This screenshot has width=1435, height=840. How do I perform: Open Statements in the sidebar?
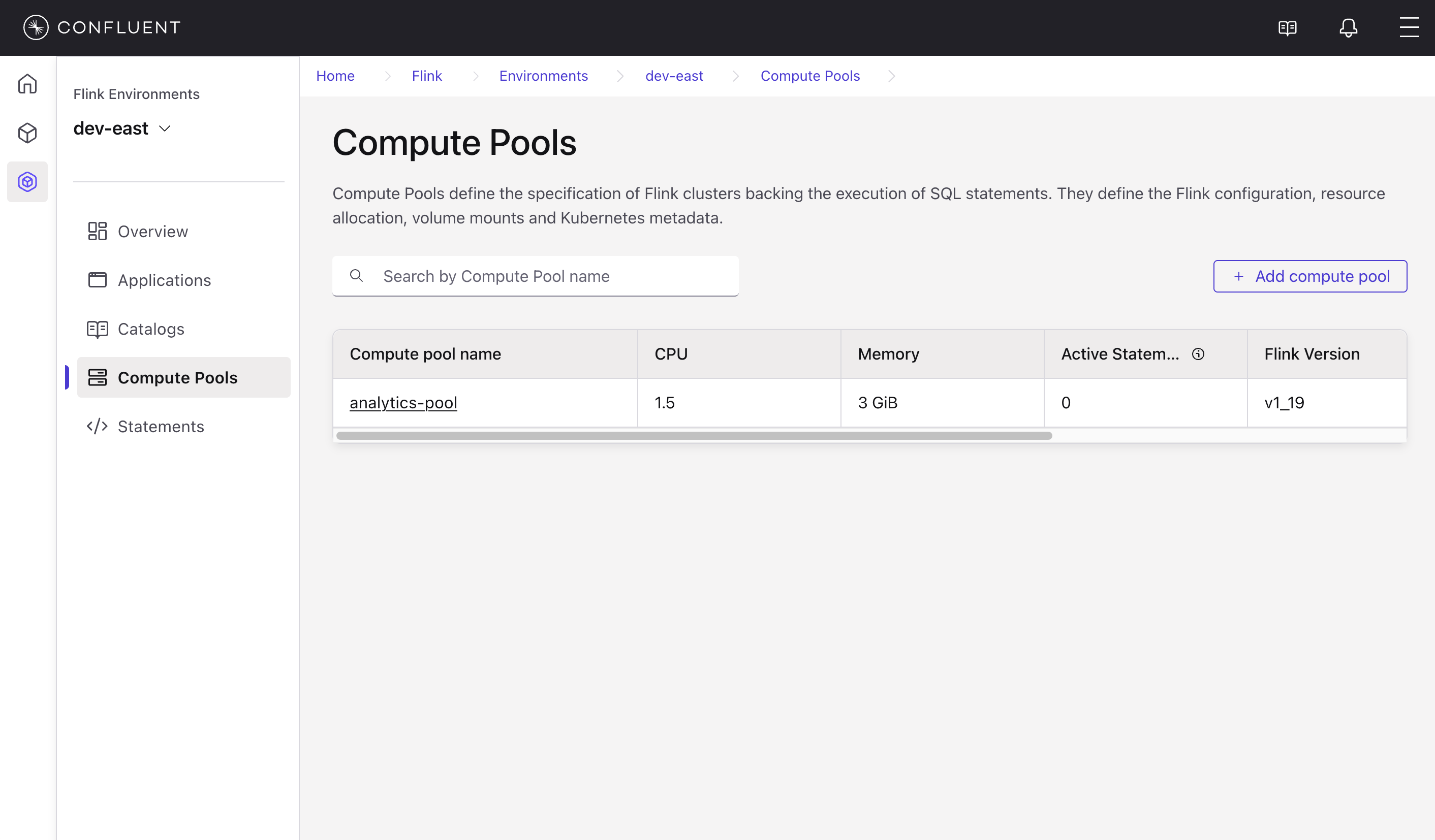[161, 426]
